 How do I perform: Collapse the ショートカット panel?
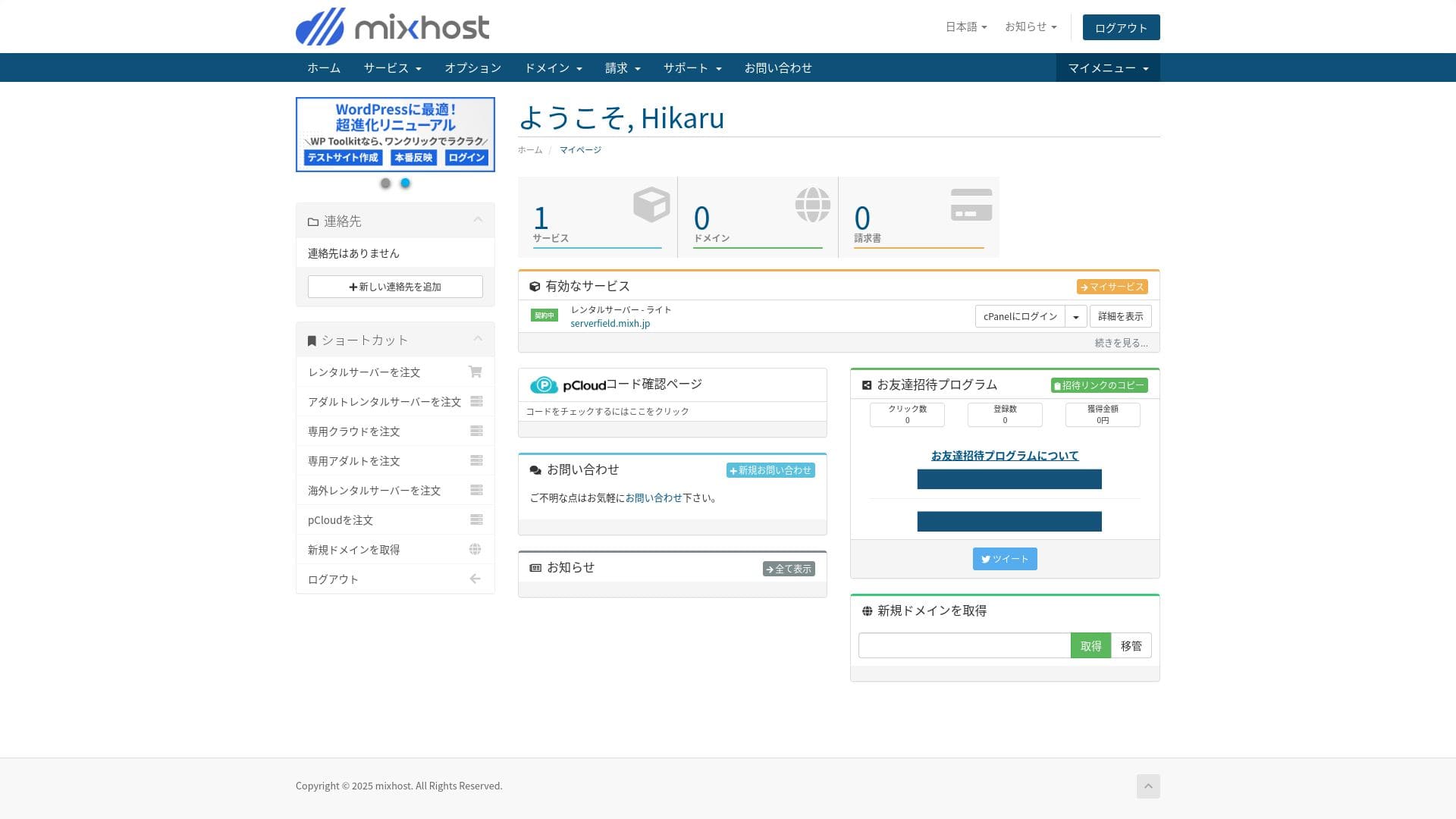[478, 339]
